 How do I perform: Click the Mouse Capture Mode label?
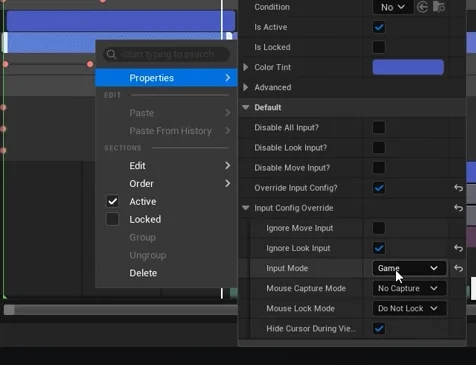coord(306,288)
